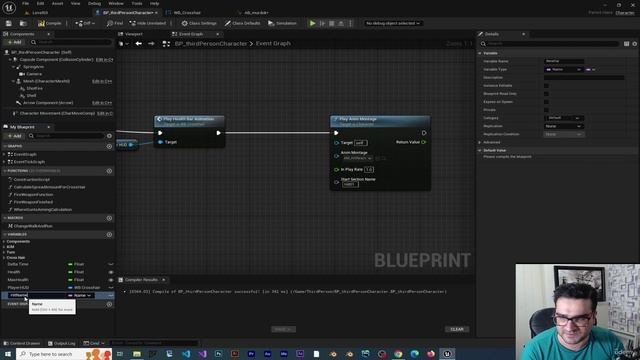Open My Blueprint panel settings gear
This screenshot has width=640, height=360.
109,136
